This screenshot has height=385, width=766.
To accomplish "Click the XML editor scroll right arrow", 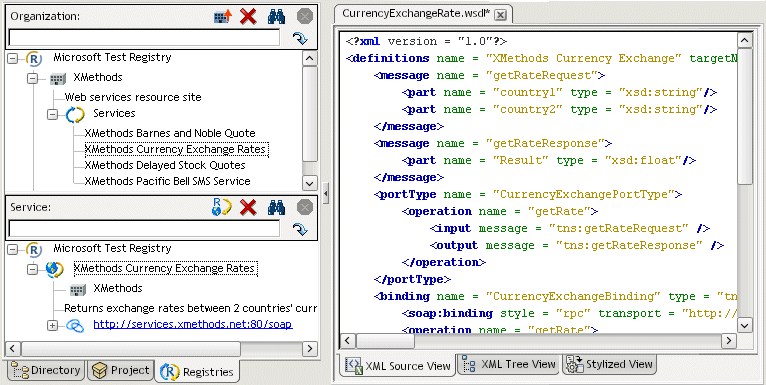I will tap(728, 341).
